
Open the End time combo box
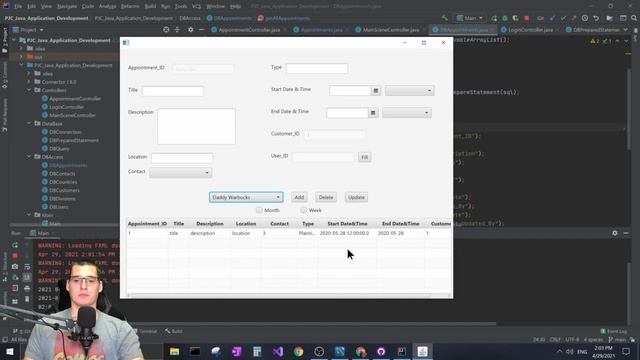(407, 113)
